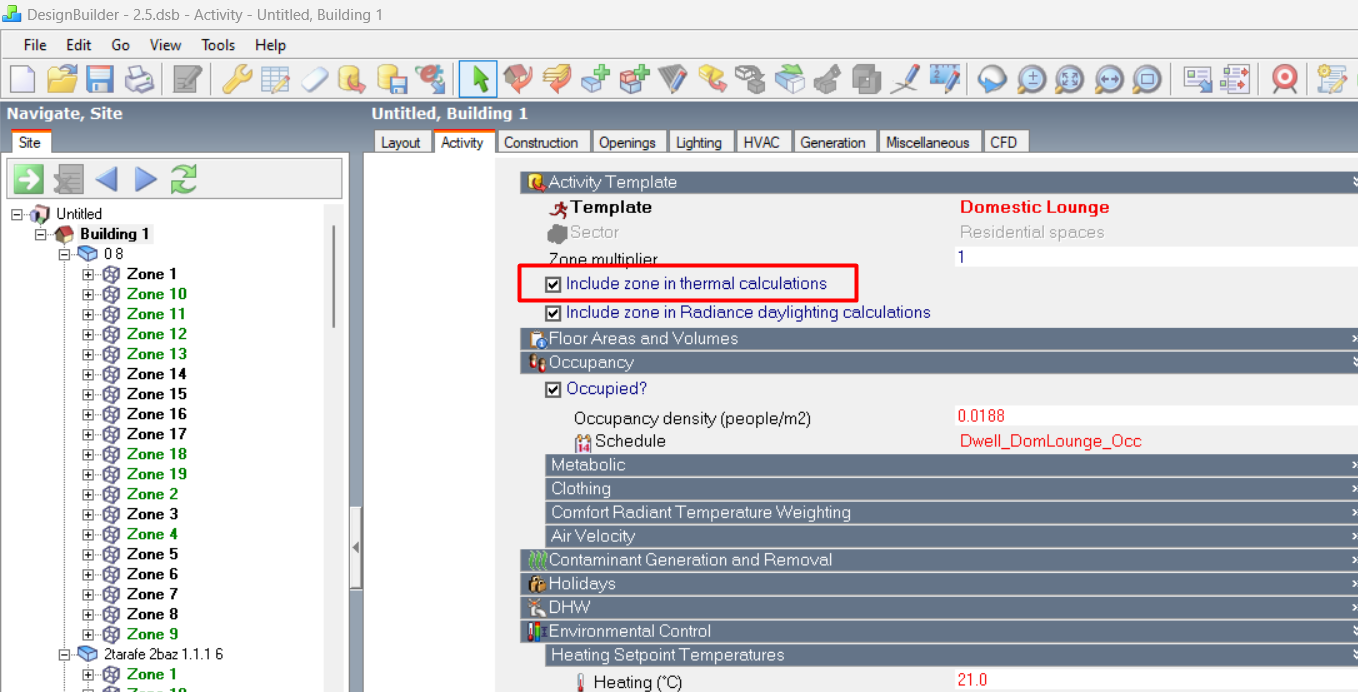Go forward with the blue right arrow

pyautogui.click(x=146, y=179)
